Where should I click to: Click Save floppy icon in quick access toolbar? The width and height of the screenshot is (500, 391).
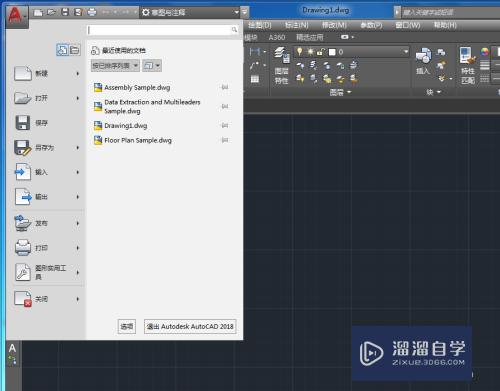click(x=65, y=12)
